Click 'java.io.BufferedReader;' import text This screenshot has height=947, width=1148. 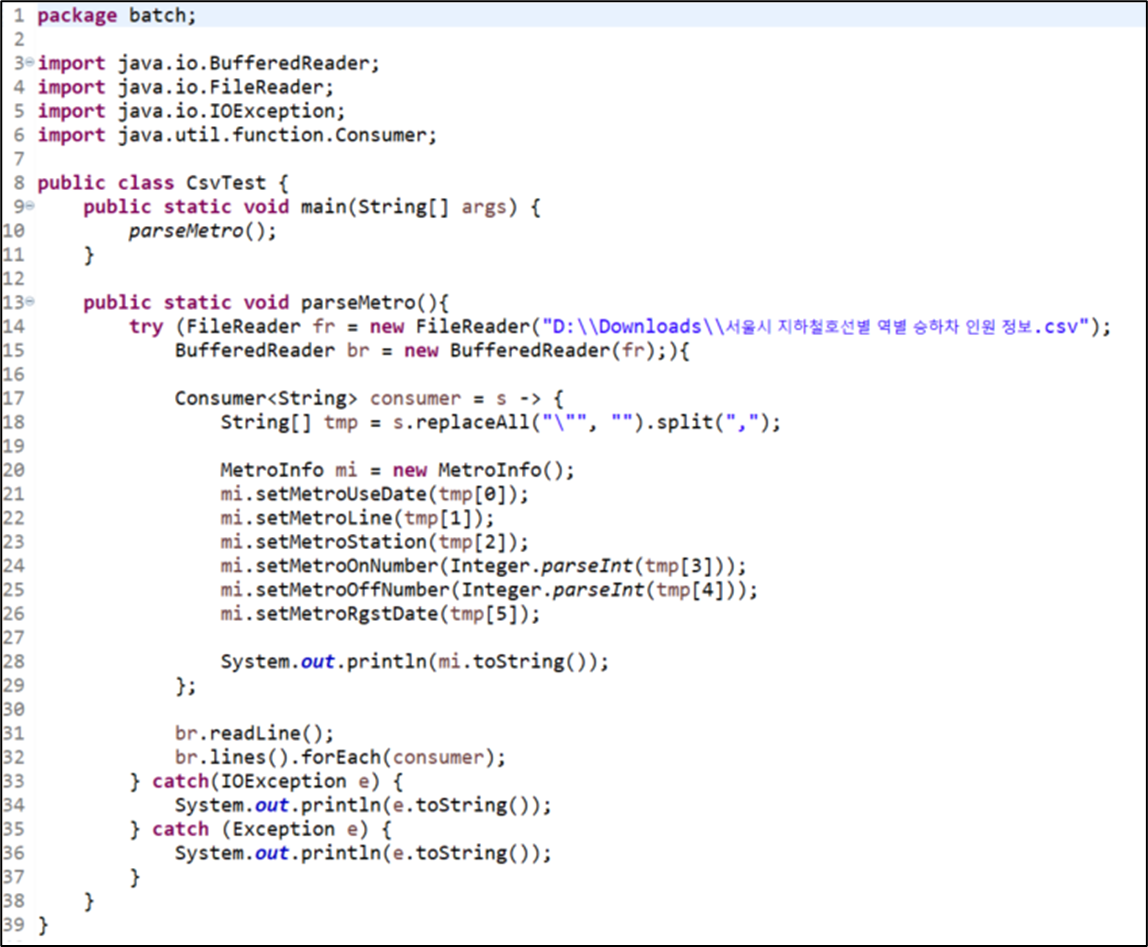(249, 64)
